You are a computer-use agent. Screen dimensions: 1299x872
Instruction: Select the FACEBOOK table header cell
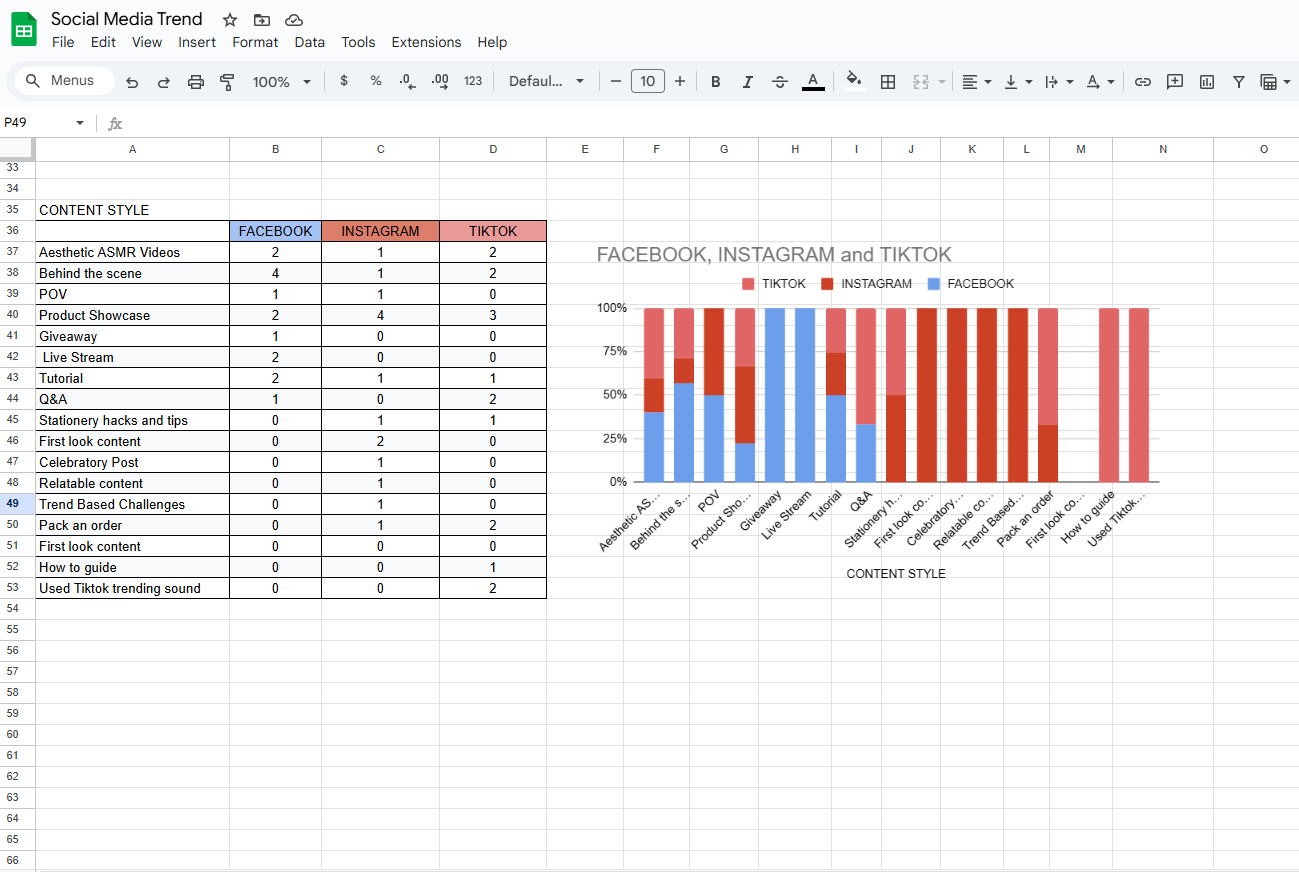tap(275, 231)
